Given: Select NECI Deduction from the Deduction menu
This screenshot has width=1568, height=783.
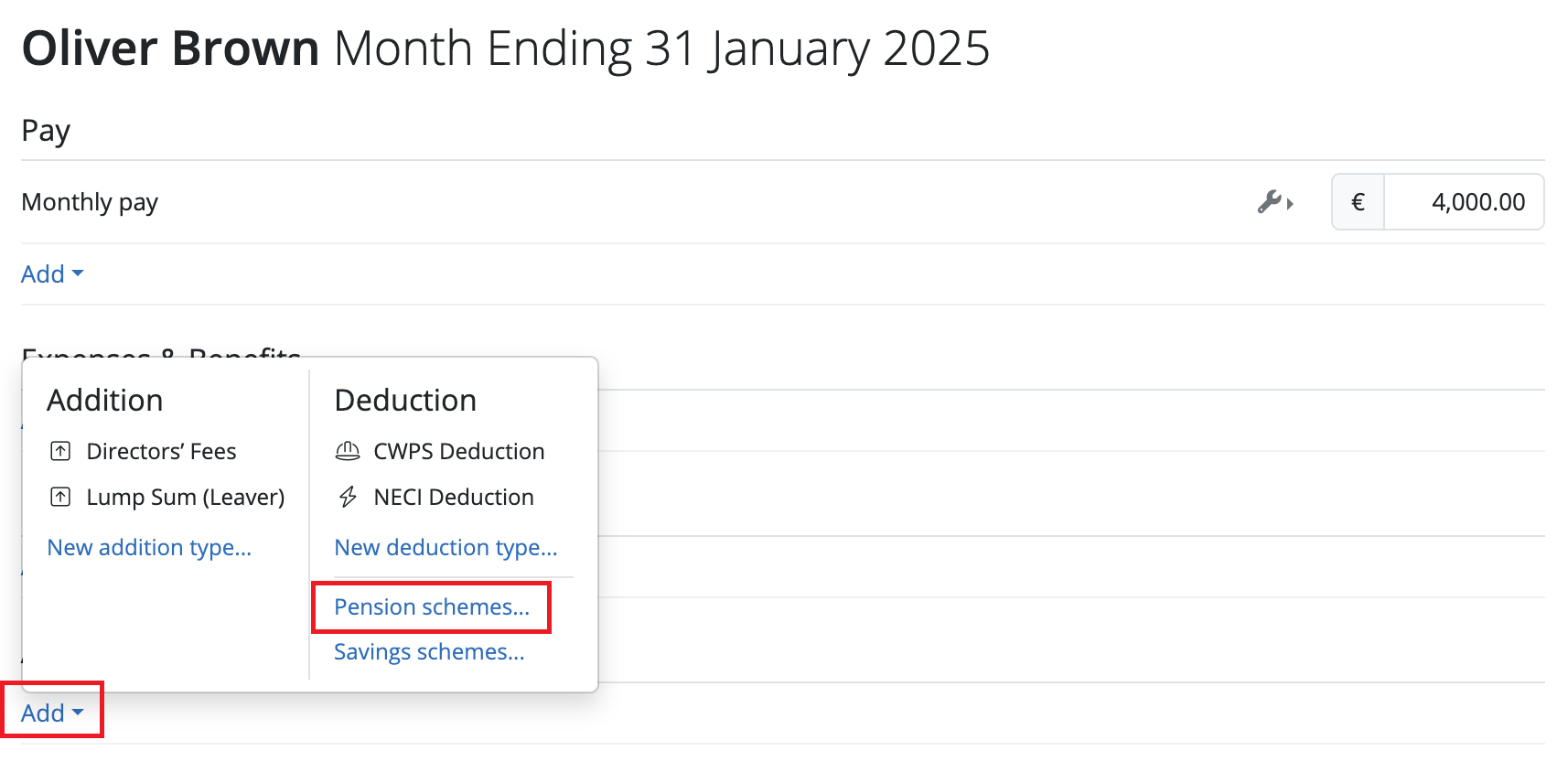Looking at the screenshot, I should pyautogui.click(x=453, y=497).
